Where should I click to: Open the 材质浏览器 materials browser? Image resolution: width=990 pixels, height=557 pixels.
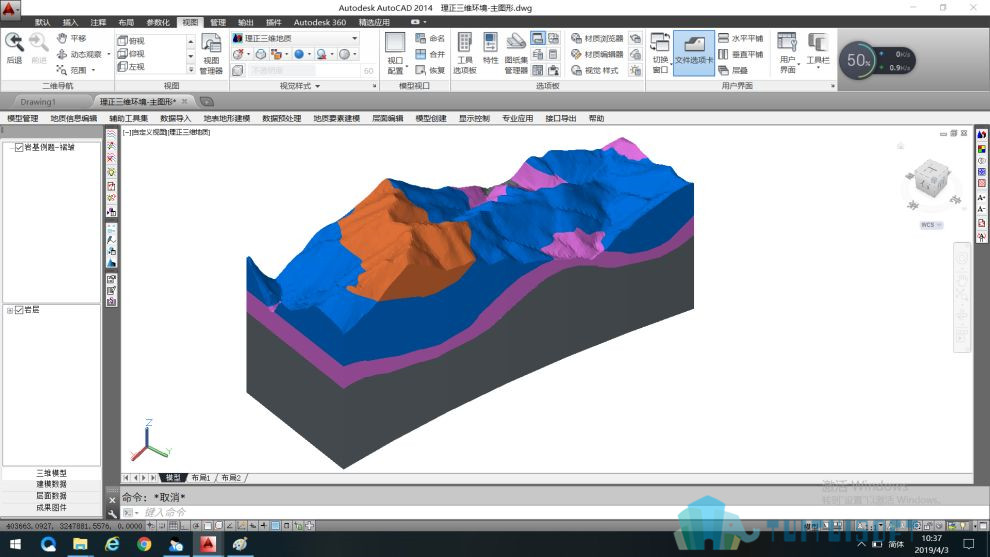pyautogui.click(x=597, y=39)
